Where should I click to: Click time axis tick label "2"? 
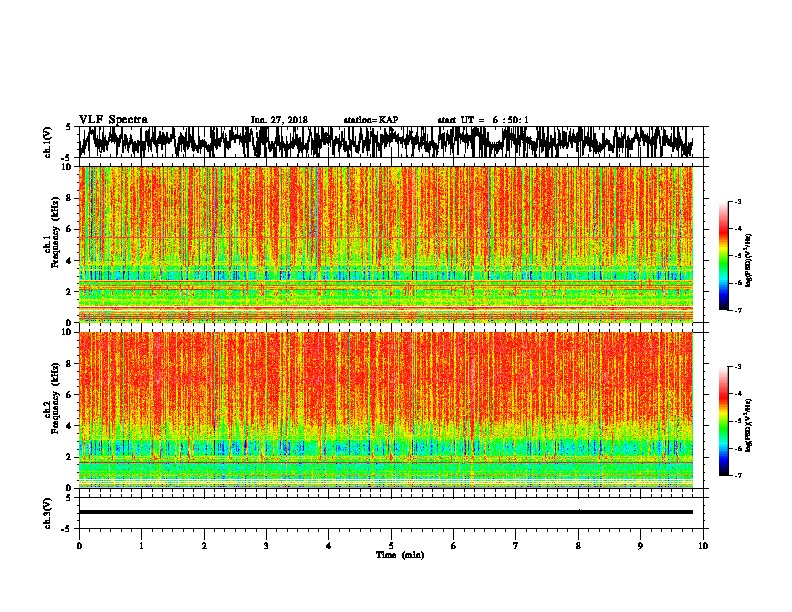[204, 546]
